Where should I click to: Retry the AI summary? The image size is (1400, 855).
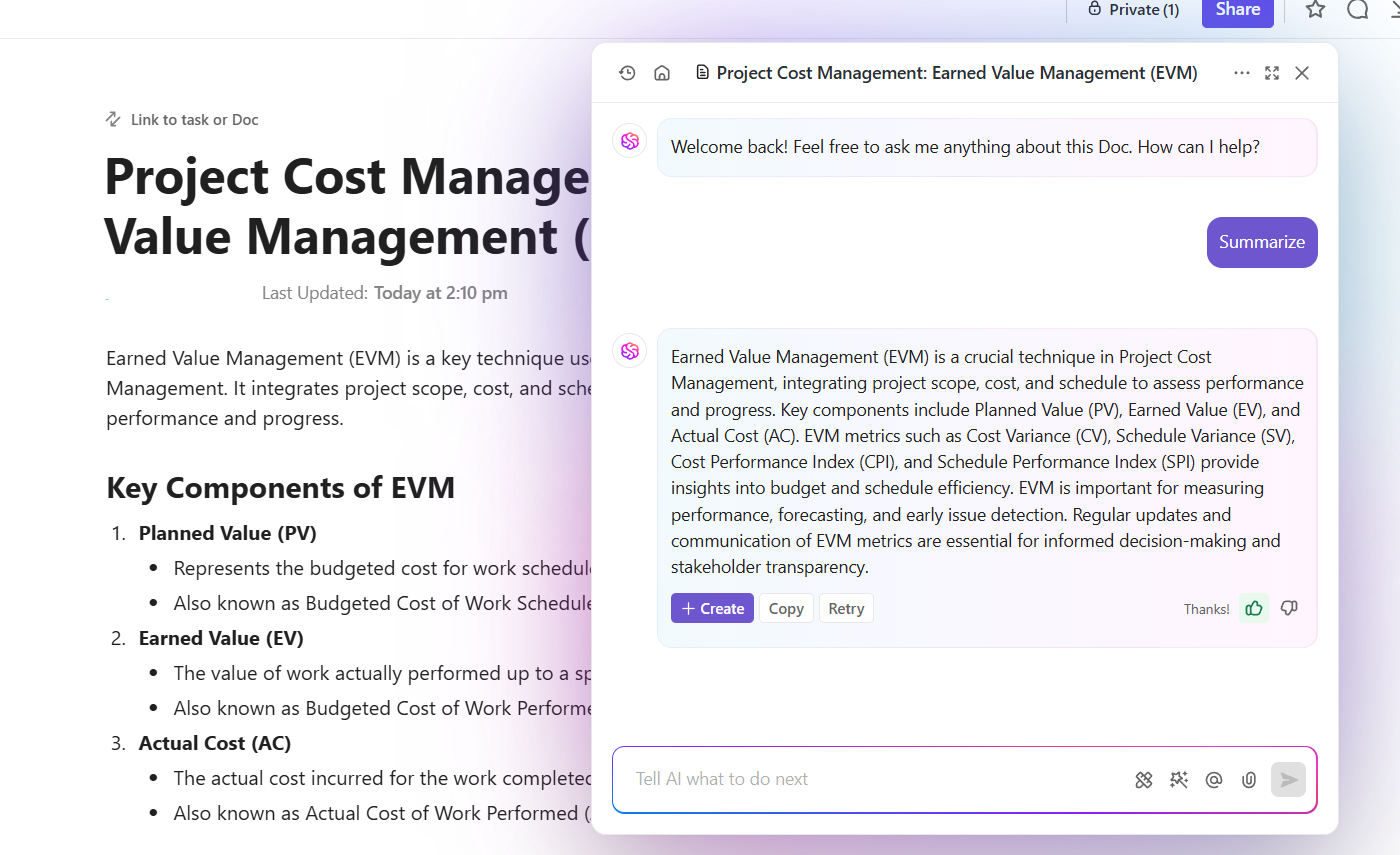pos(846,608)
